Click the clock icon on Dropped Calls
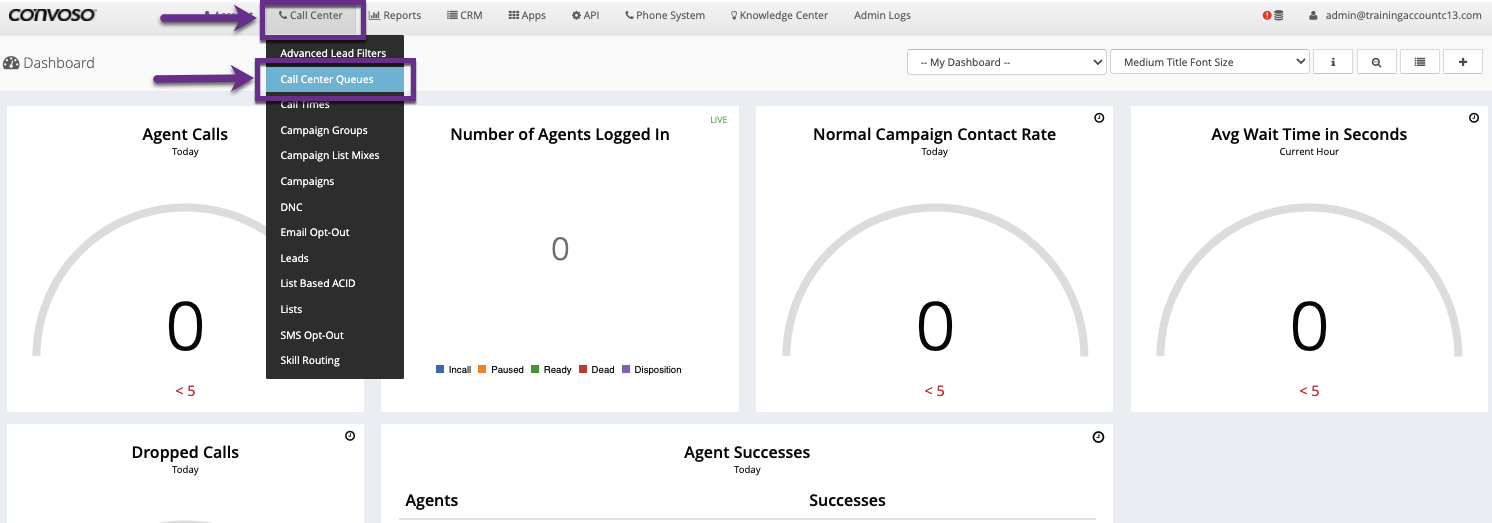 tap(350, 436)
